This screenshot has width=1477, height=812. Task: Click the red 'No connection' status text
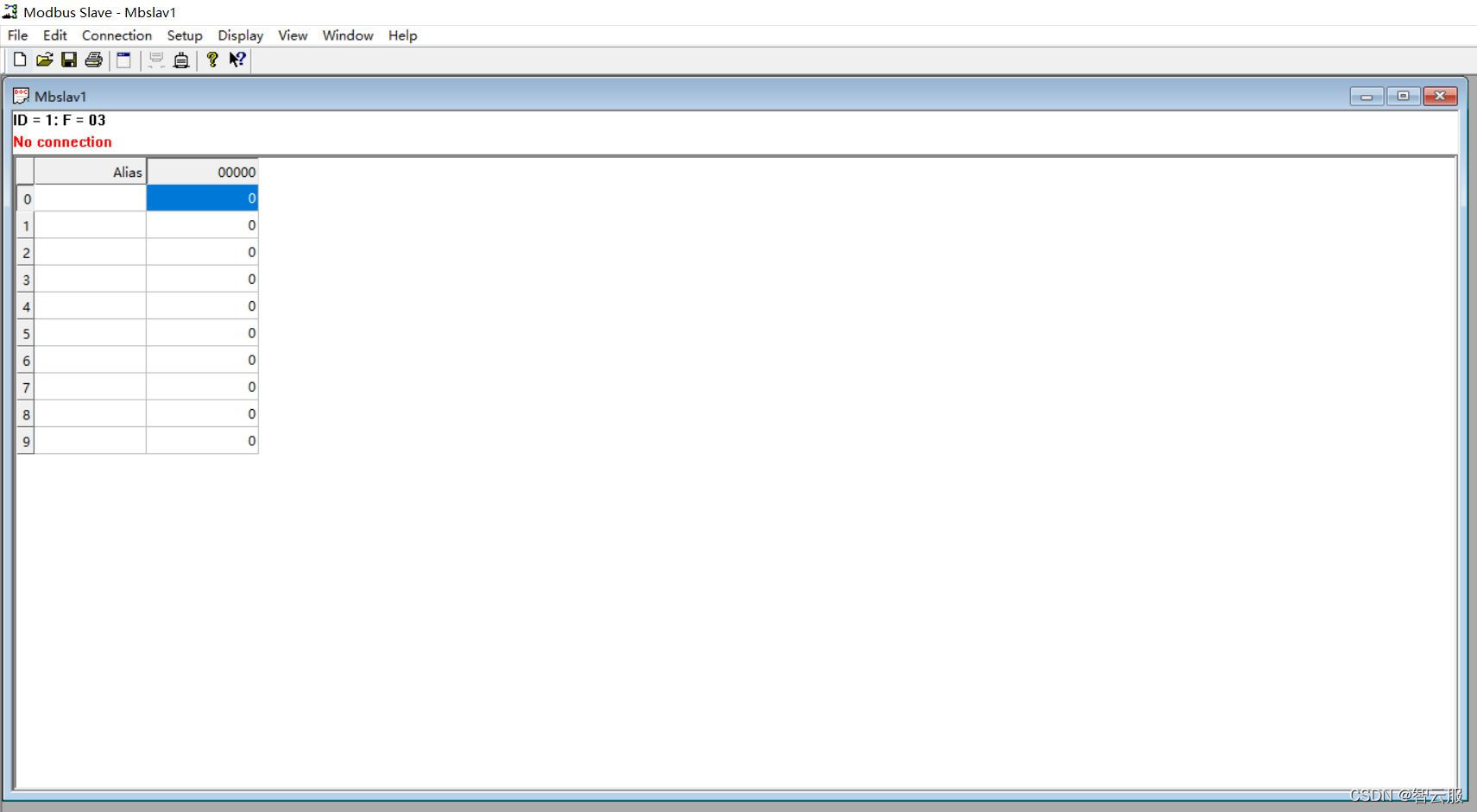[62, 142]
